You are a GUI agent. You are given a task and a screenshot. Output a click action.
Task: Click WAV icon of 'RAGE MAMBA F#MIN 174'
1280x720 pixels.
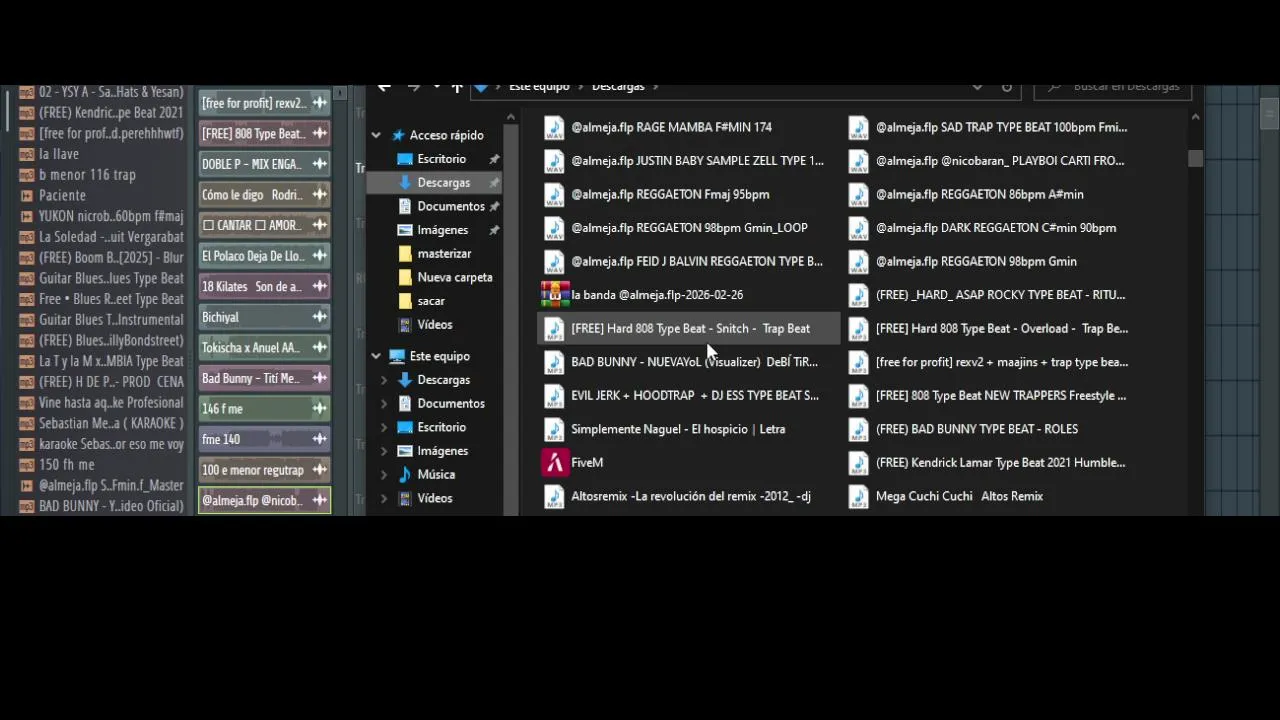click(x=554, y=127)
